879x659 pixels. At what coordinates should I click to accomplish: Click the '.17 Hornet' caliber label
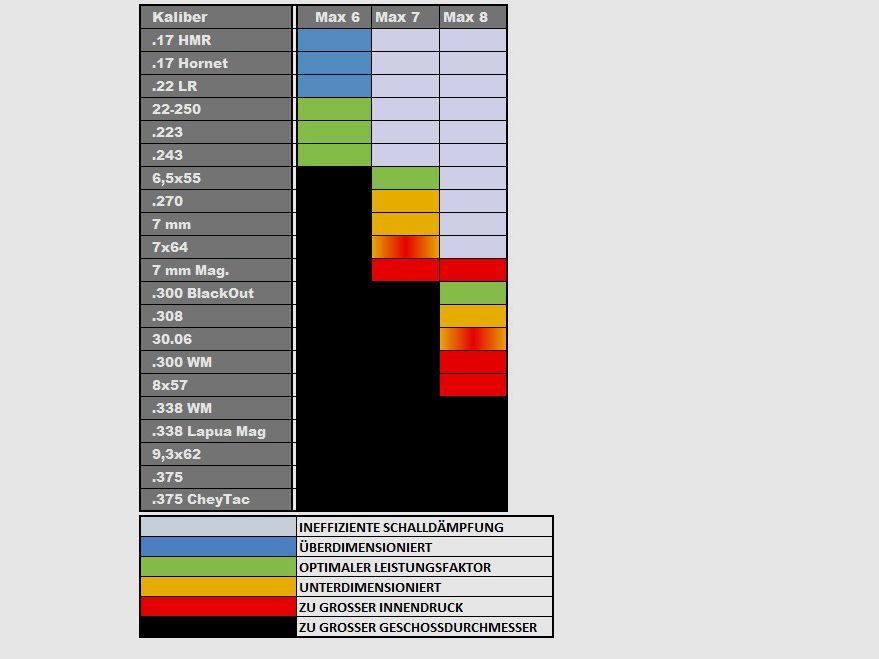click(x=190, y=63)
